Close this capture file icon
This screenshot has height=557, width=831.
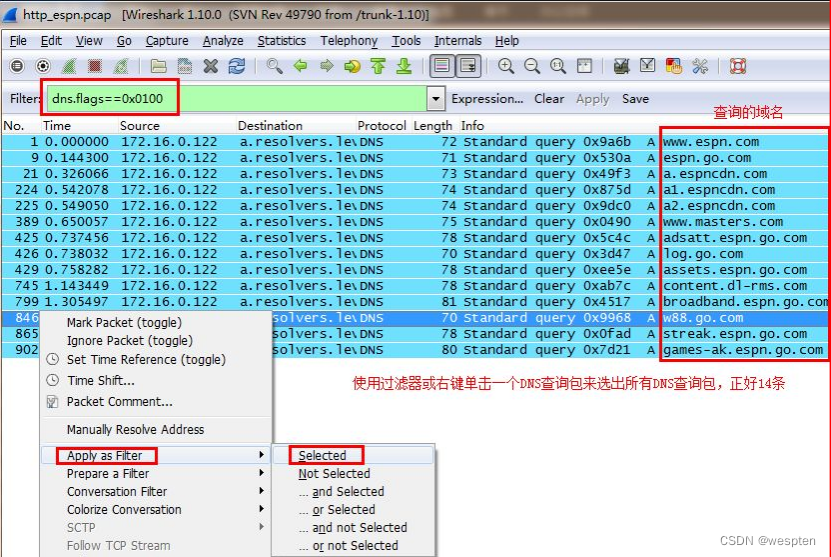point(210,66)
